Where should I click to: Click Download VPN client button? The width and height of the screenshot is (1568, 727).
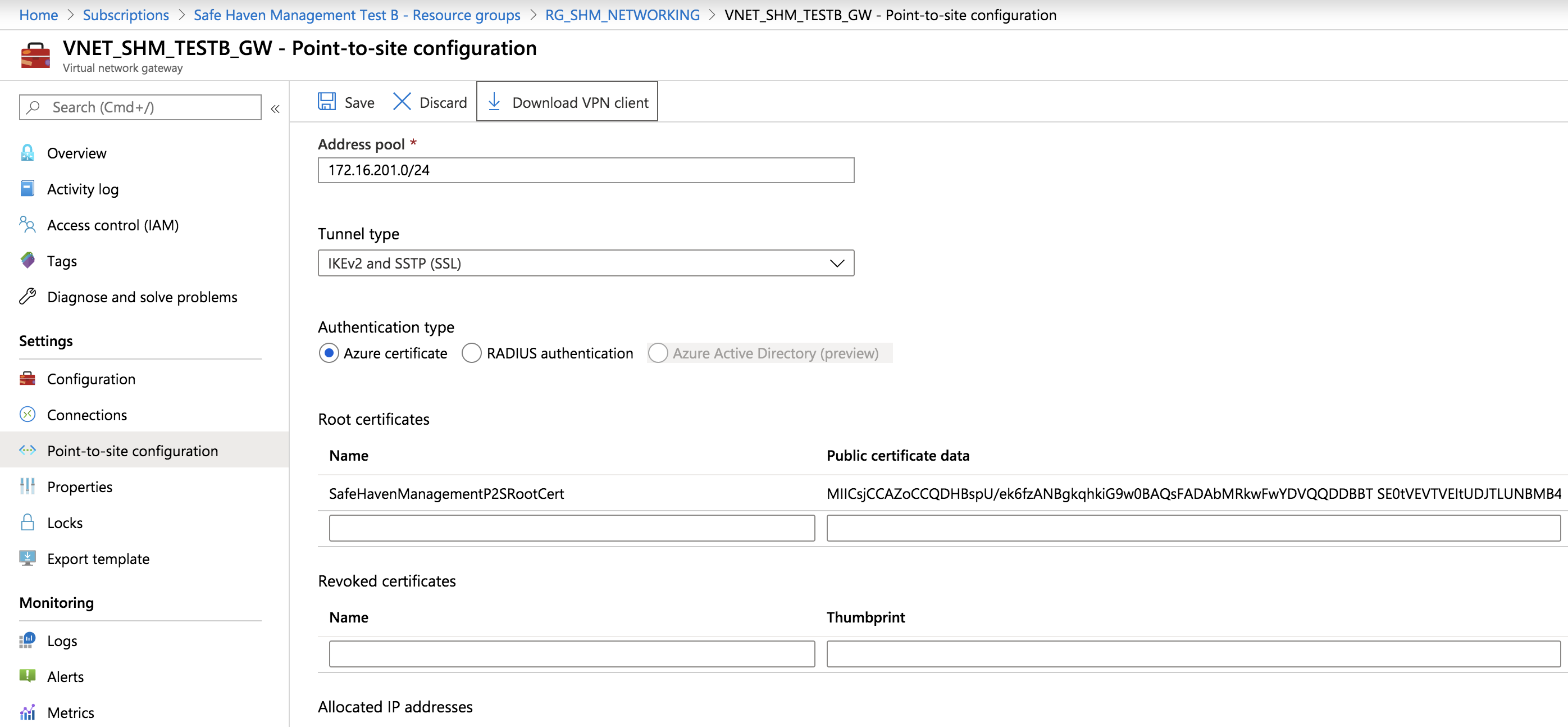567,102
